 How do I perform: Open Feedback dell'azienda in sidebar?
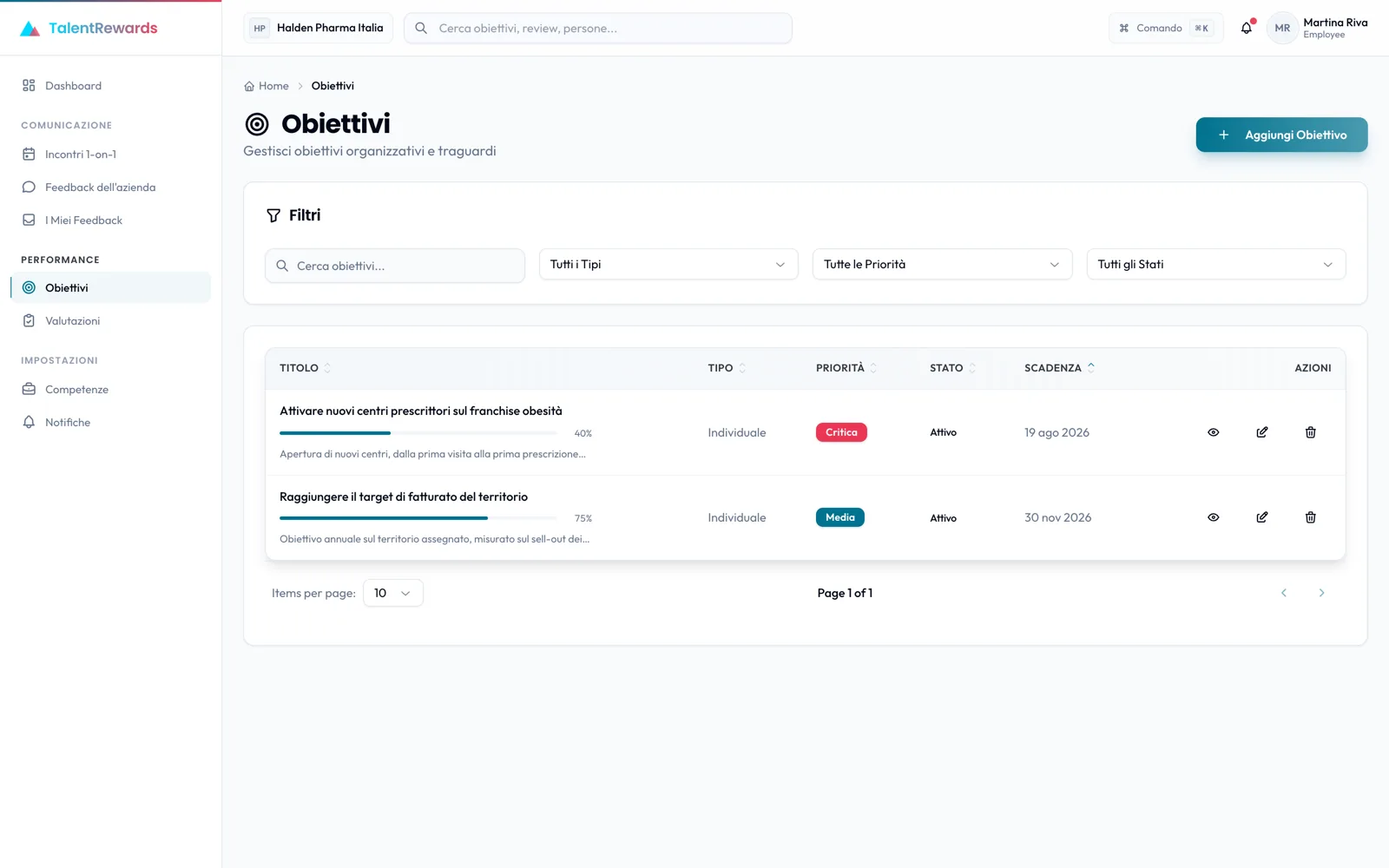(x=111, y=187)
